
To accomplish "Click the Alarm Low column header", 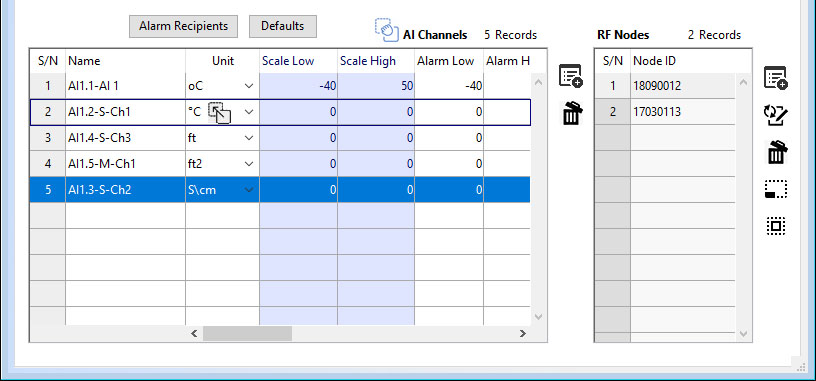I will pos(449,61).
